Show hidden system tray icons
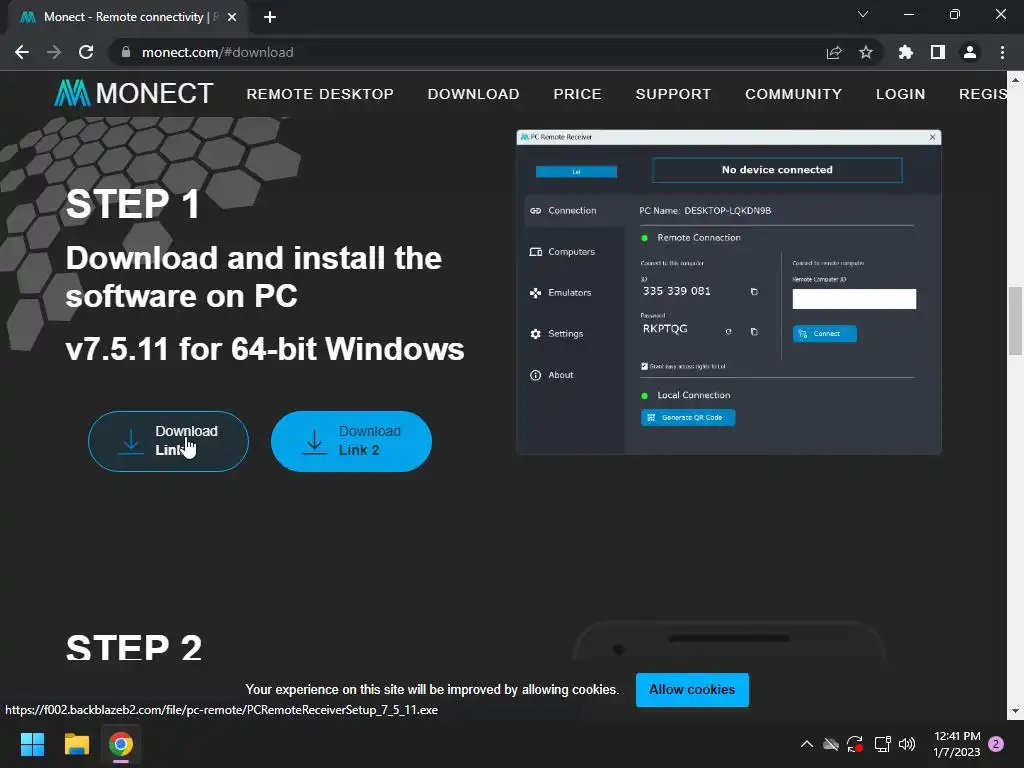1024x768 pixels. [807, 744]
